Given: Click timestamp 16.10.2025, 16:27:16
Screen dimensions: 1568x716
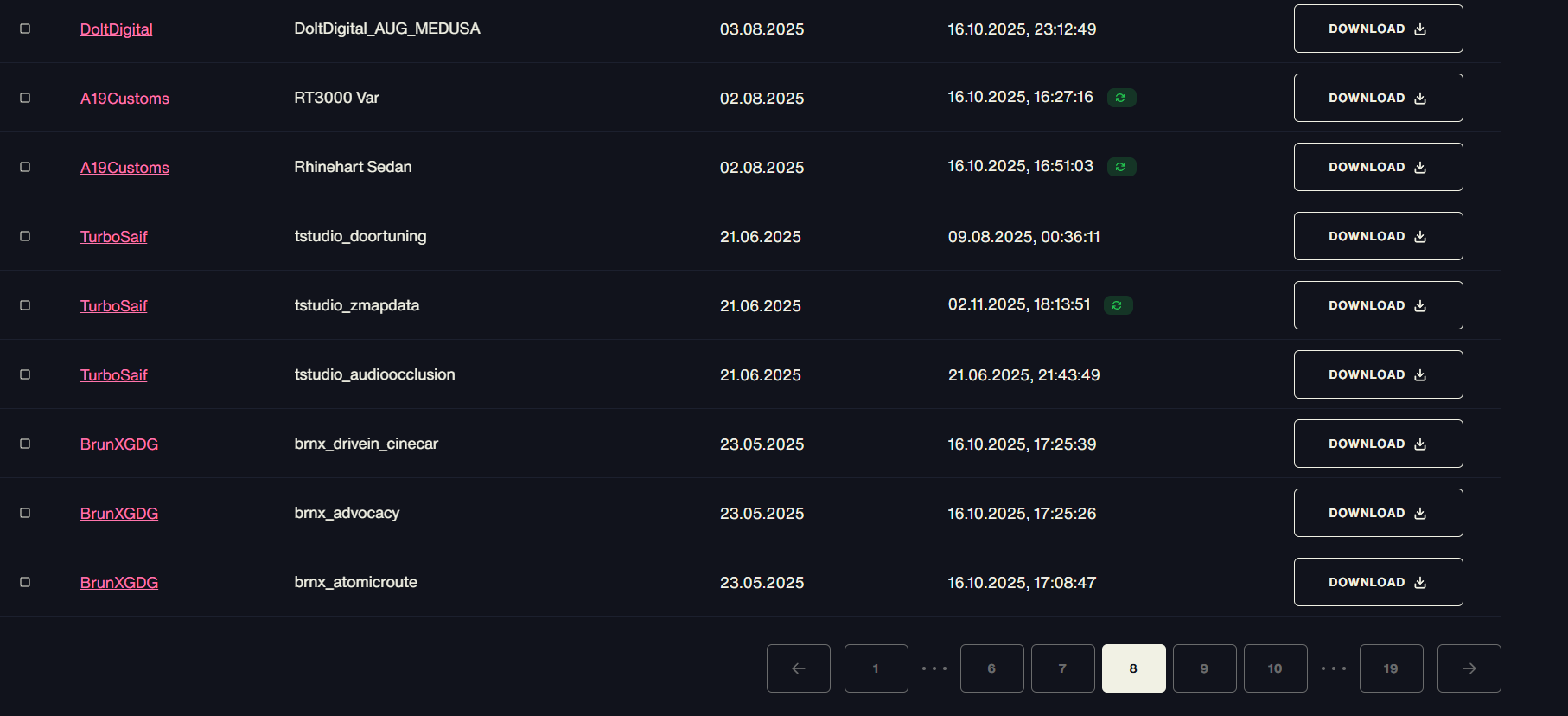Looking at the screenshot, I should click(1020, 97).
